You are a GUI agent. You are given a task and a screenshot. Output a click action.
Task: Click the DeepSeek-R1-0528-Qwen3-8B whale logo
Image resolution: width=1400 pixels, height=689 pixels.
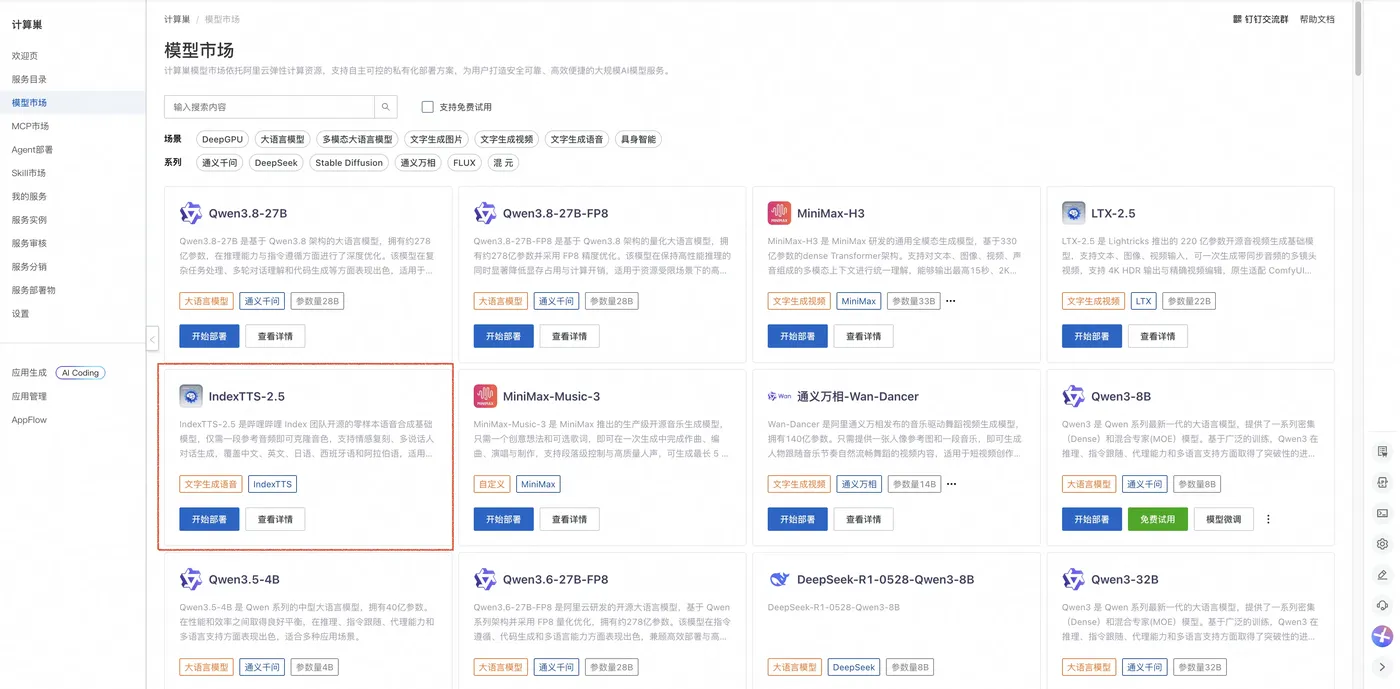779,579
